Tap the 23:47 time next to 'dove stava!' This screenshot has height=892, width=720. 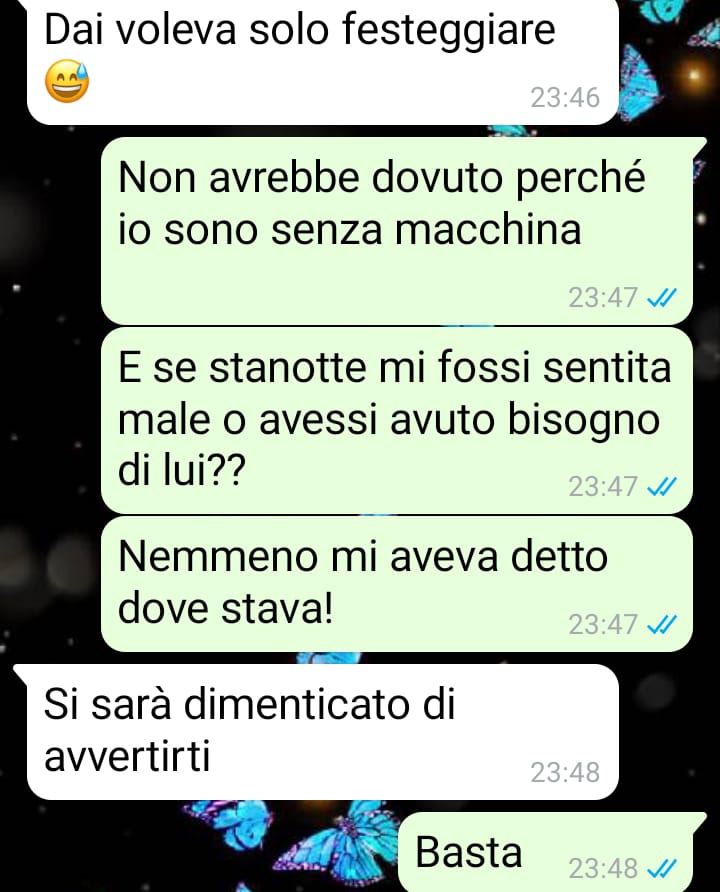603,625
